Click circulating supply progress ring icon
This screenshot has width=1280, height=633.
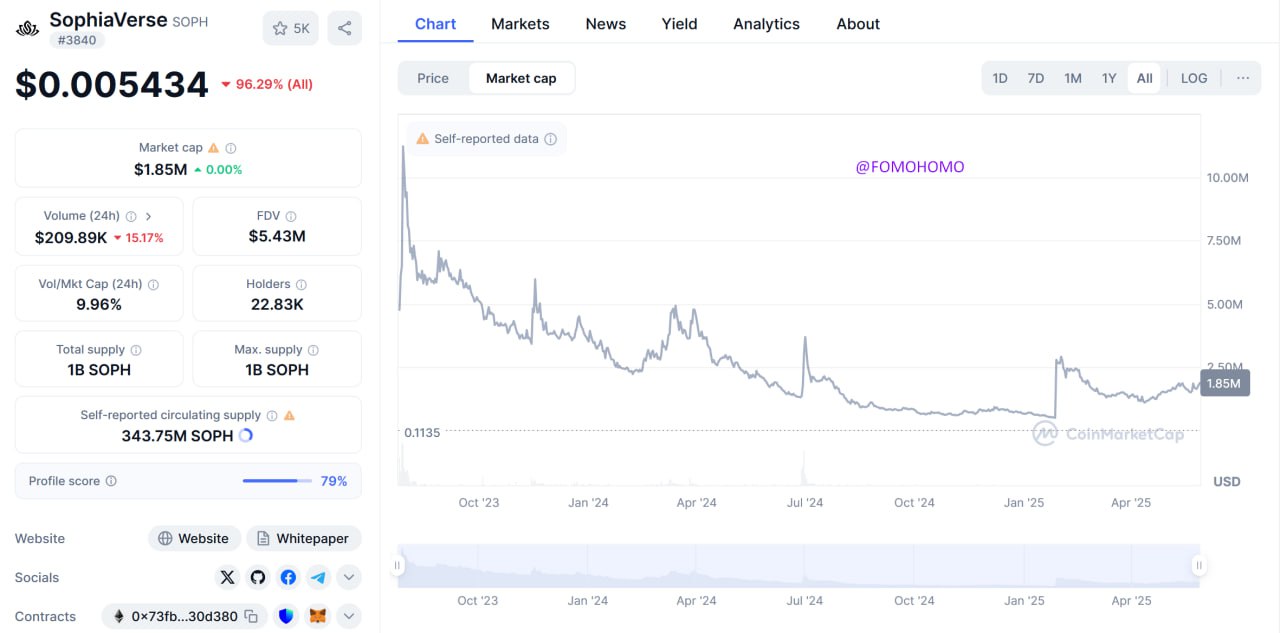[246, 436]
